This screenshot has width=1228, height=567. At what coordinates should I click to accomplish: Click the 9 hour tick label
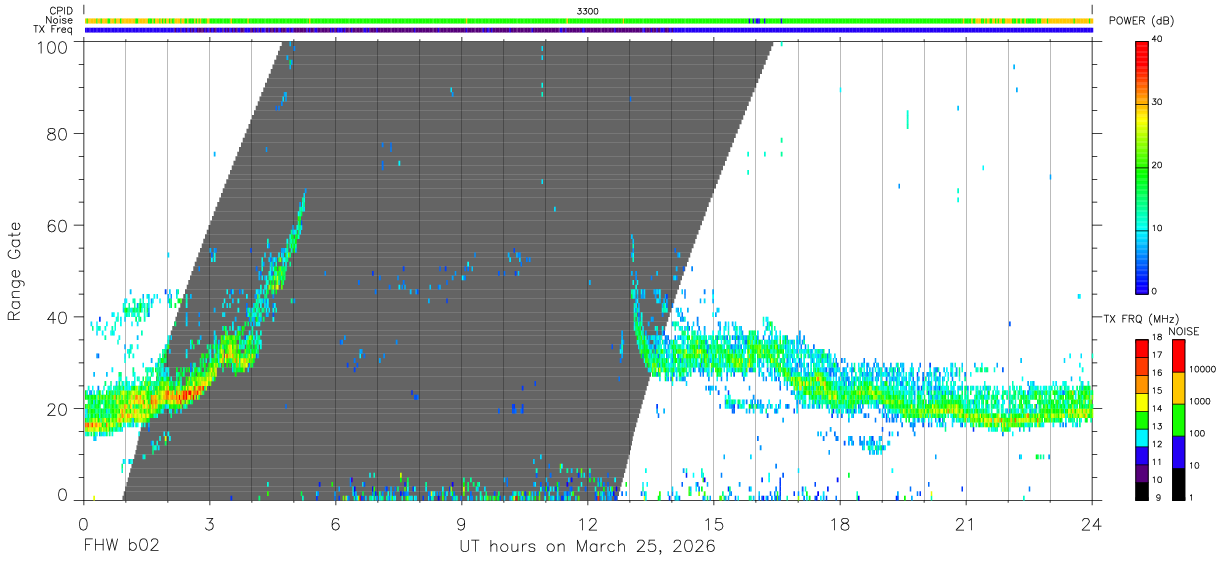tap(461, 524)
